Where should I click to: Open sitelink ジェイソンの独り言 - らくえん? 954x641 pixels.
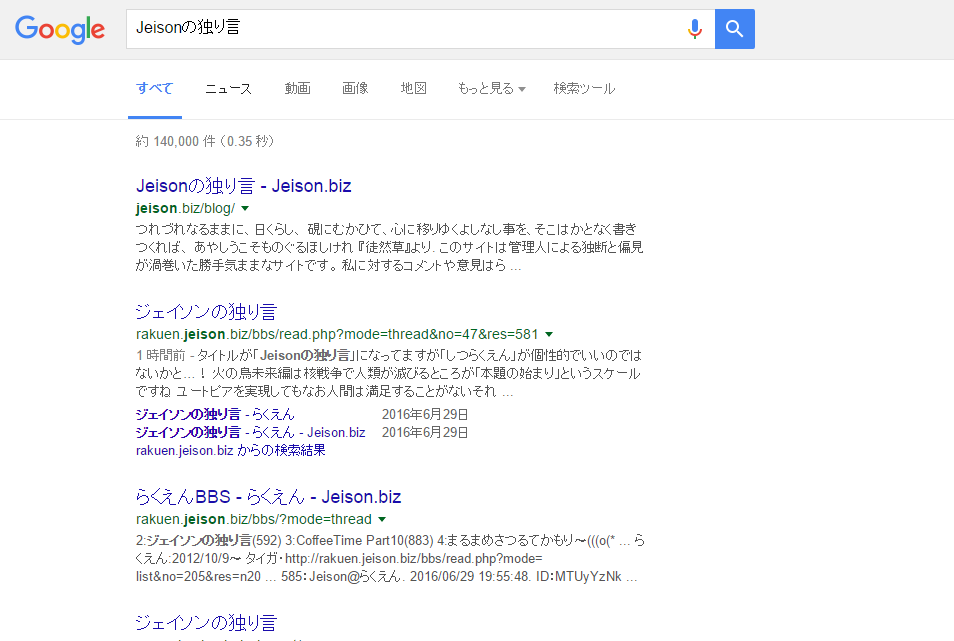coord(215,414)
